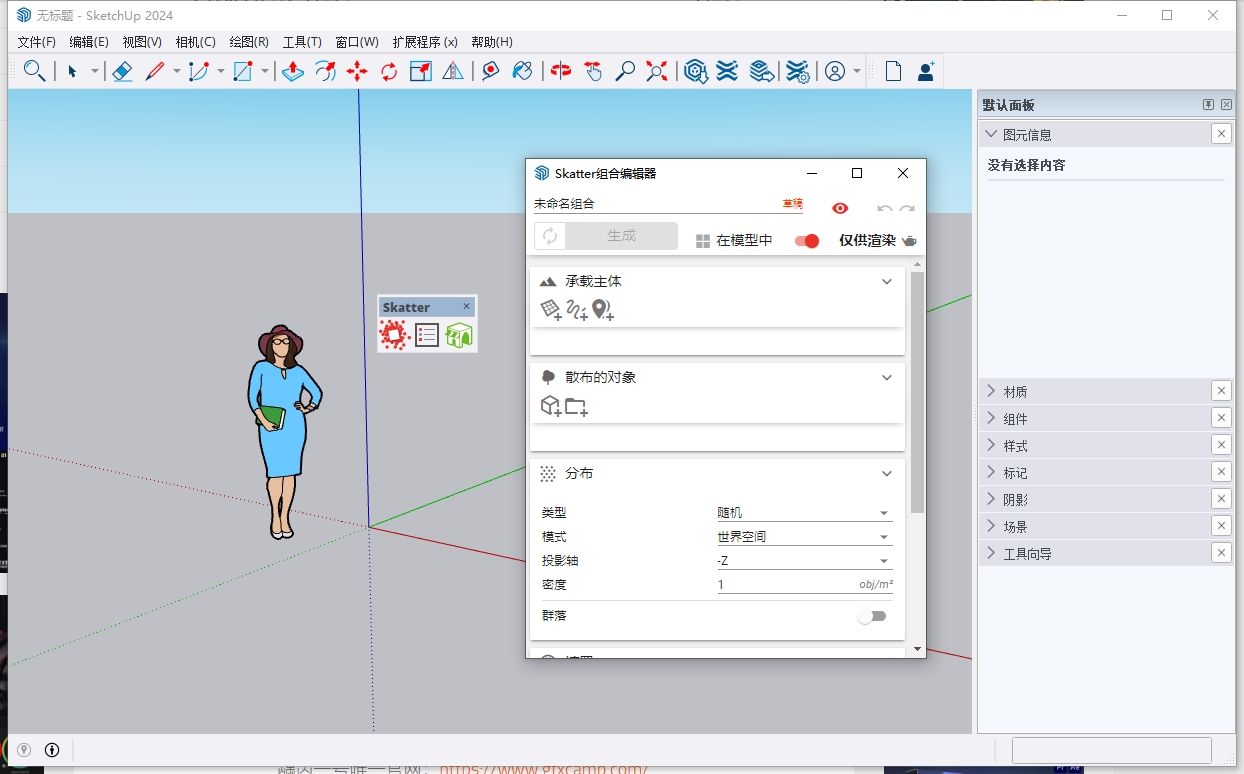
Task: Open the green Skatter library icon
Action: (459, 335)
